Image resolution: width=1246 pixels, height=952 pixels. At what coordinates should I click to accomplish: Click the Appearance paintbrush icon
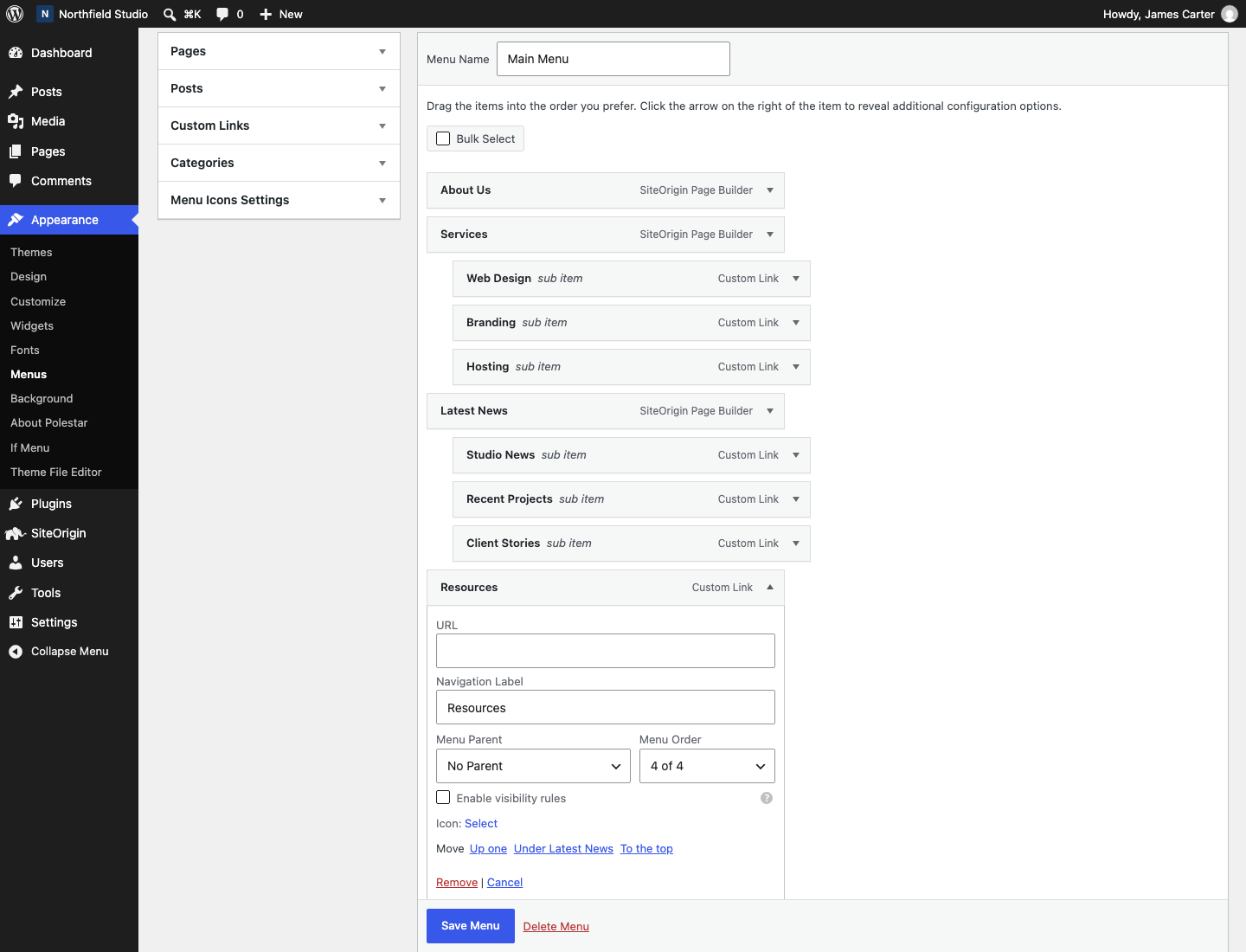(16, 220)
